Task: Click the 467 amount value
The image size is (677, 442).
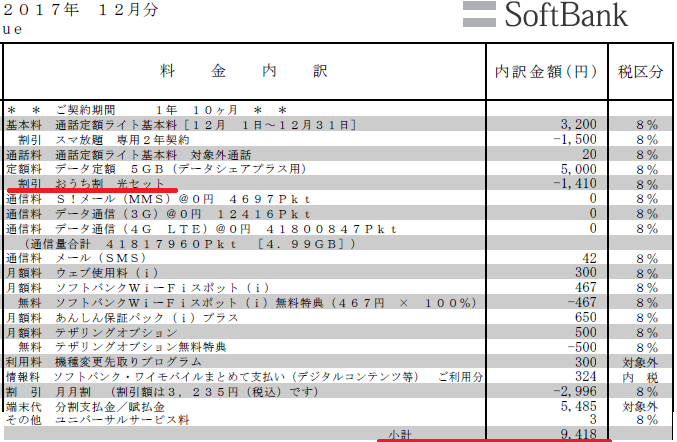Action: click(x=585, y=287)
